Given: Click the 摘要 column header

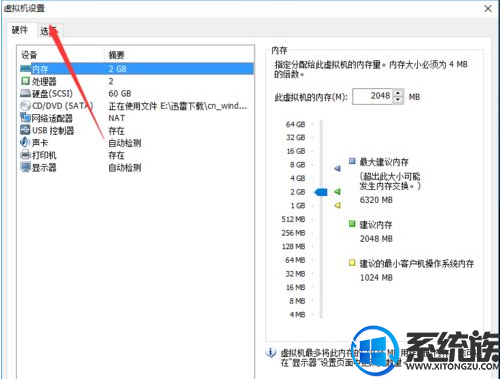Looking at the screenshot, I should pos(180,55).
